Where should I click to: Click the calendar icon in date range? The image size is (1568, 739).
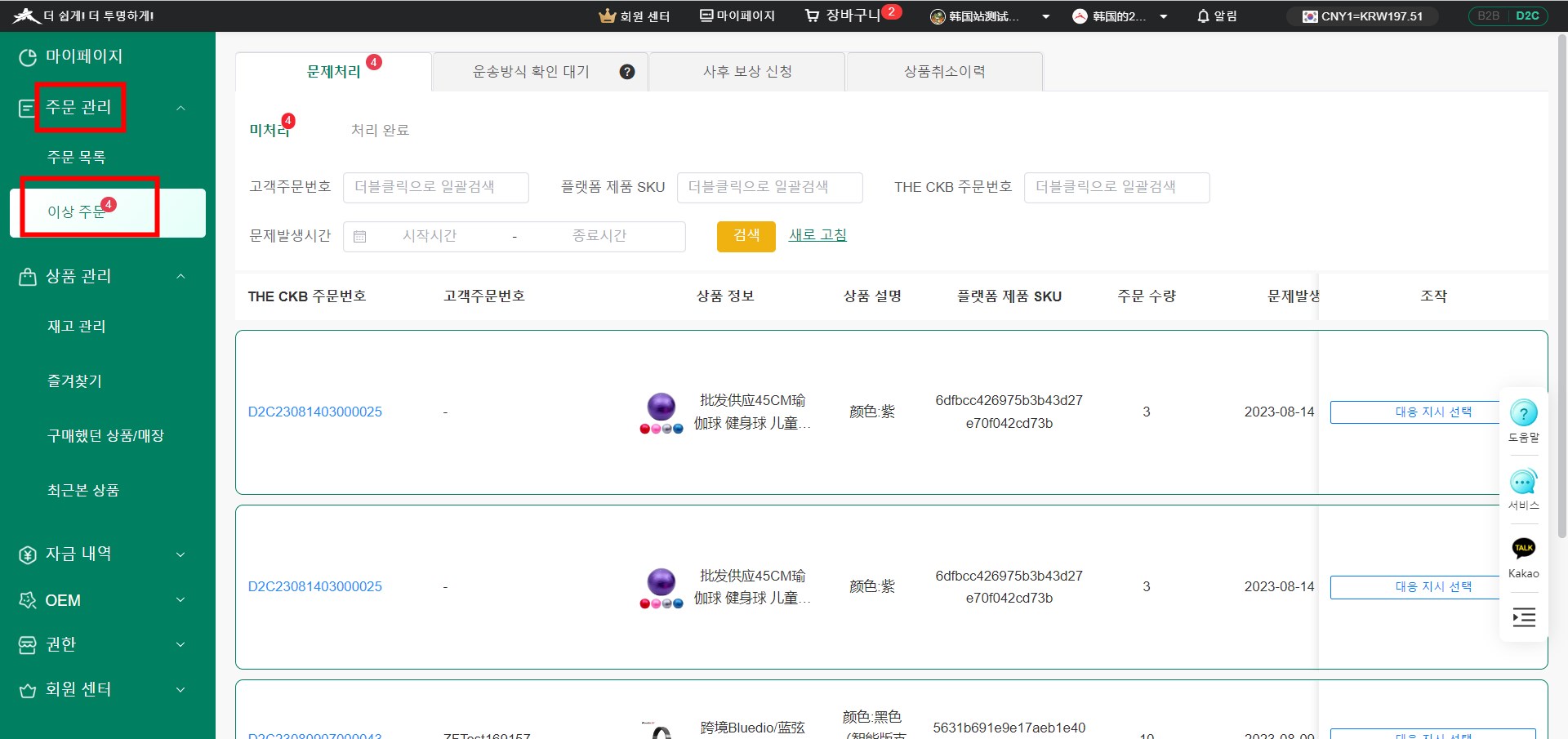click(360, 237)
